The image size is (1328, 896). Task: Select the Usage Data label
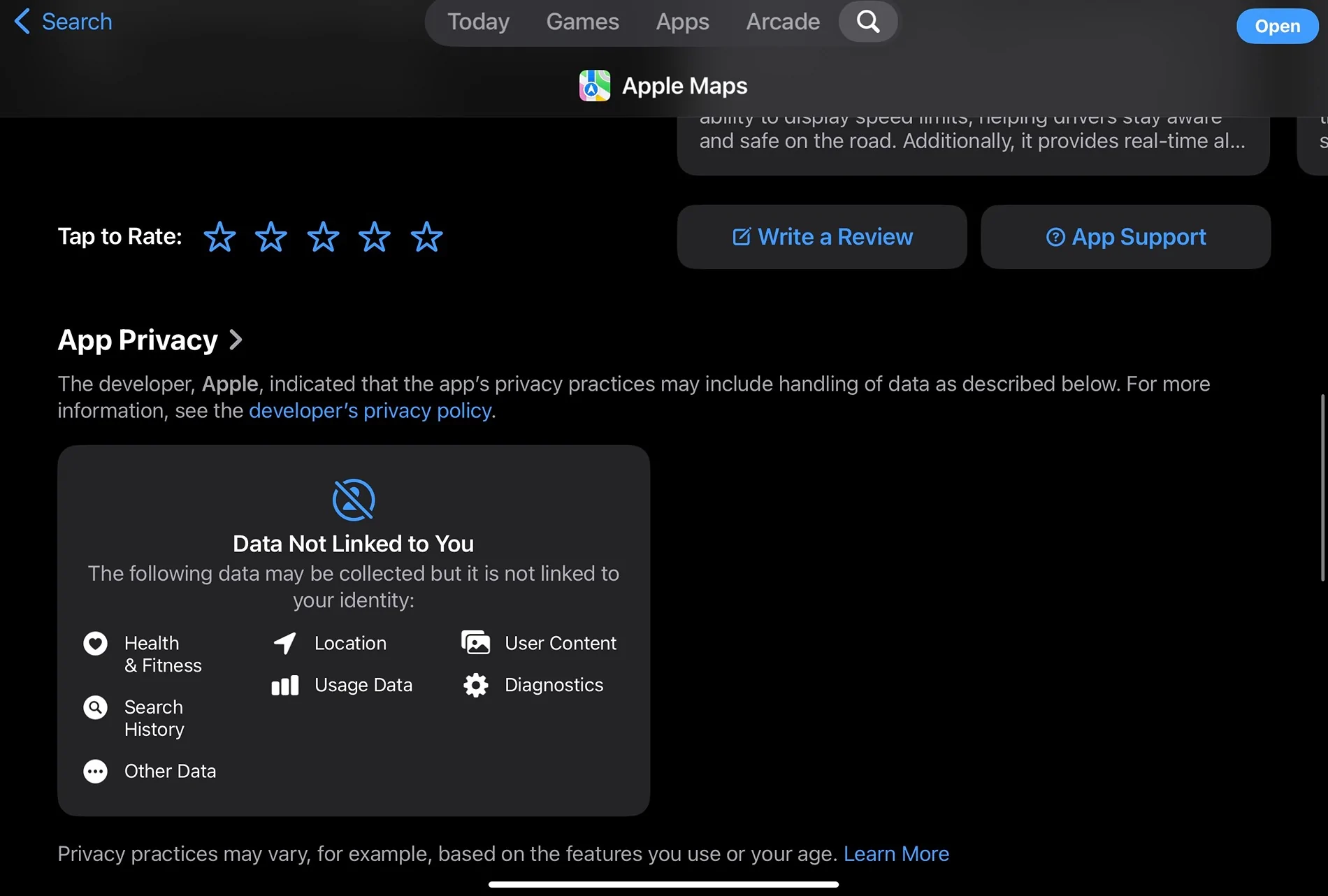tap(363, 685)
